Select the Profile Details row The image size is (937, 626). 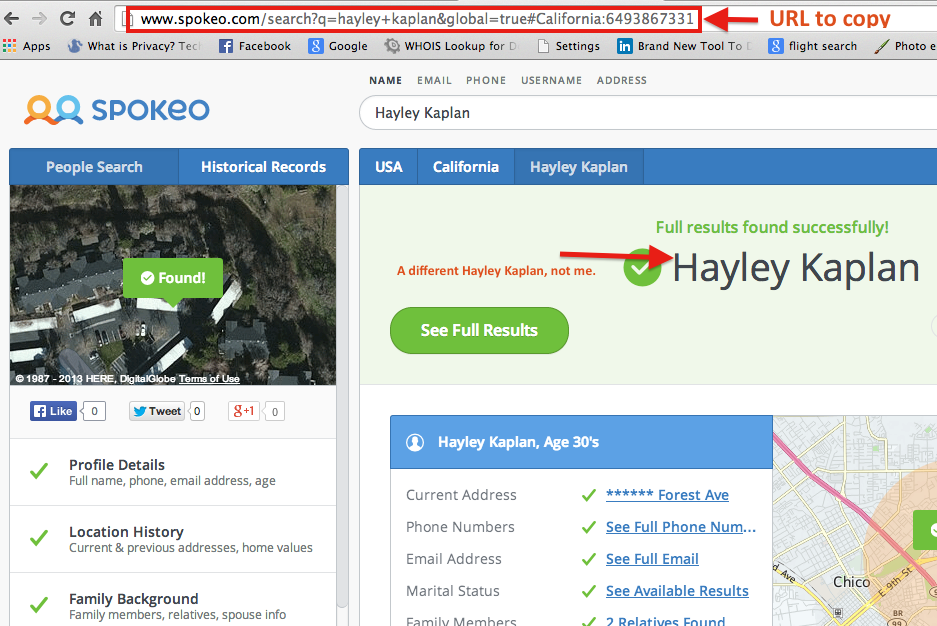173,472
